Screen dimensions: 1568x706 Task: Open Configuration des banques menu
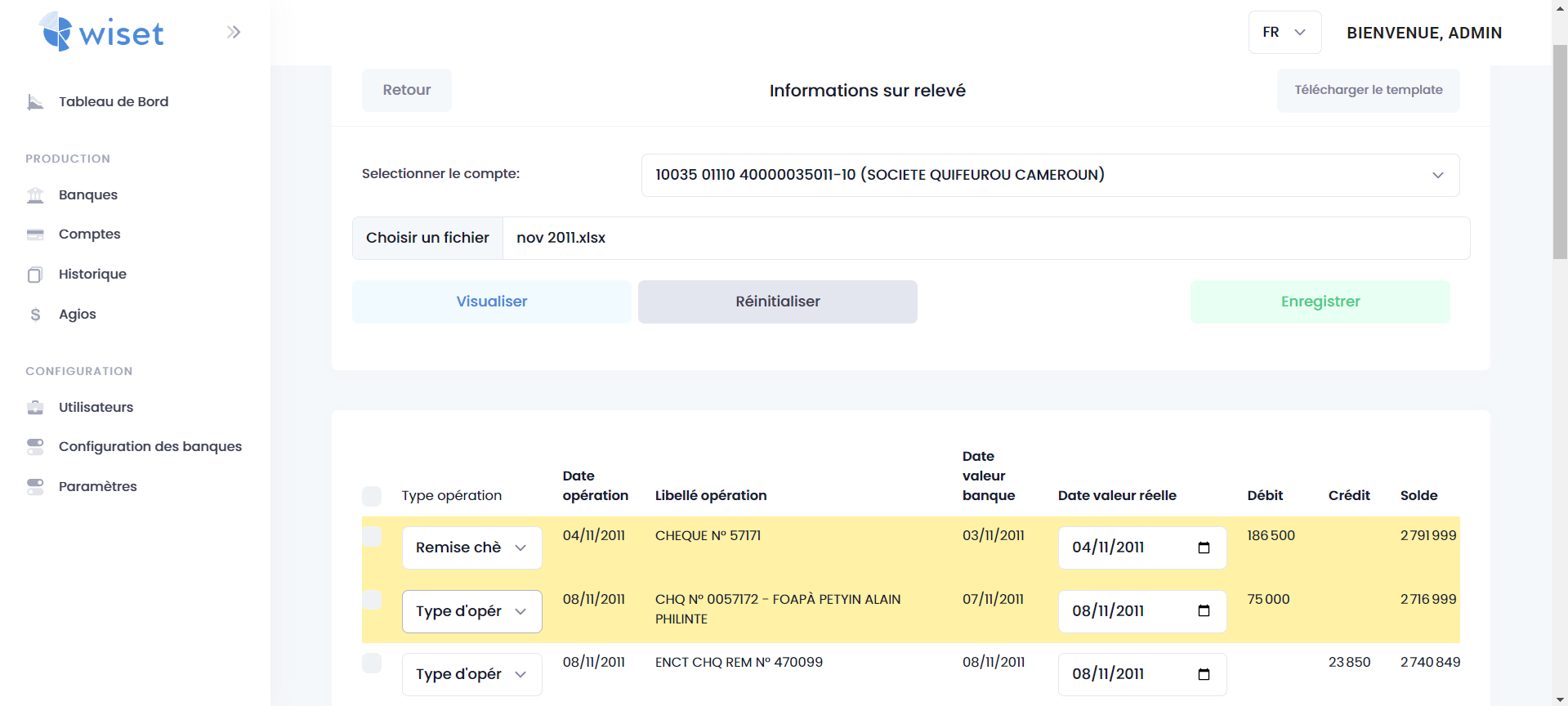[x=150, y=446]
